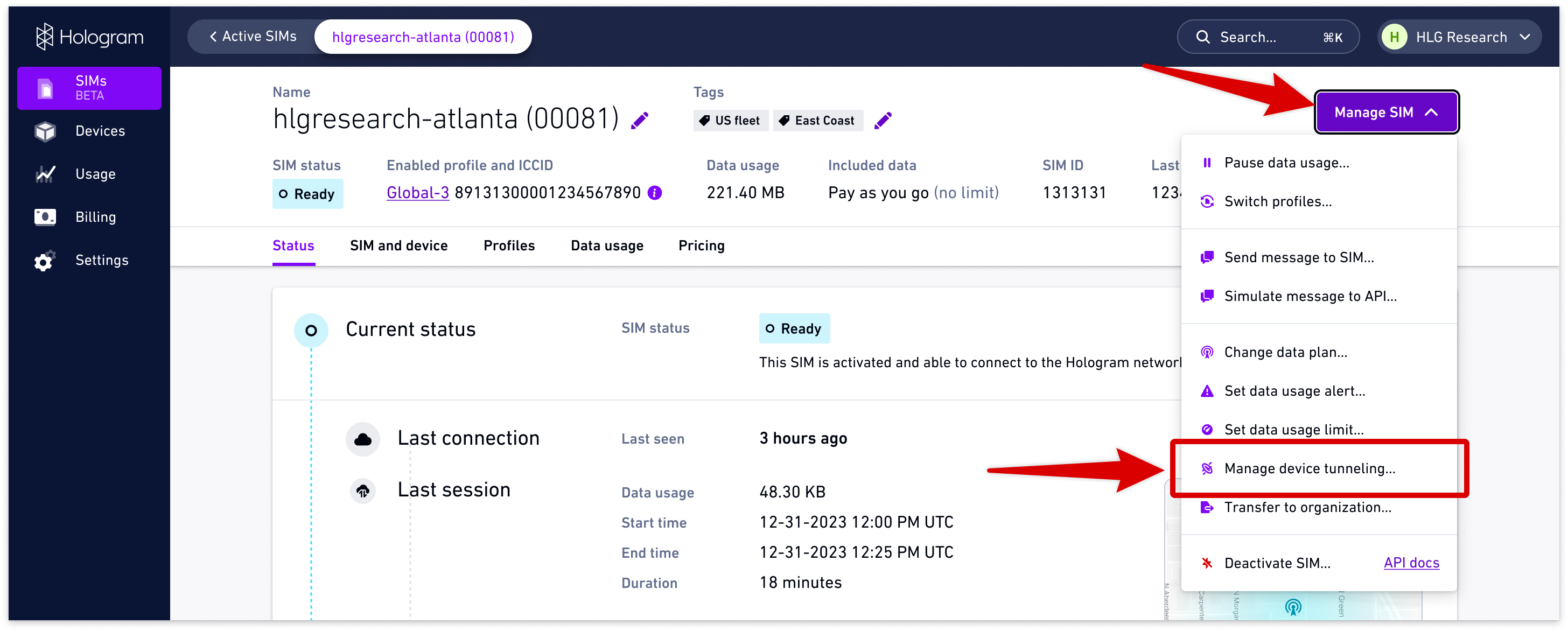
Task: Select Switch profiles... option
Action: (x=1319, y=201)
